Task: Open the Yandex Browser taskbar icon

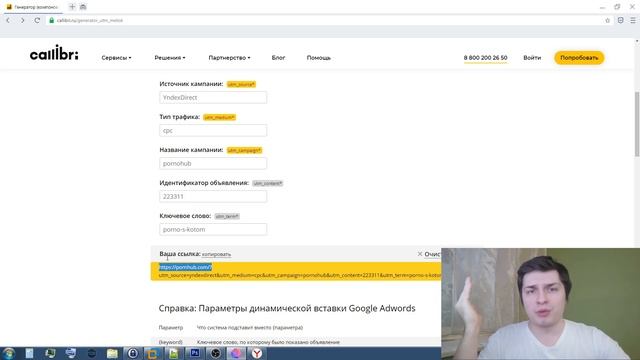Action: pyautogui.click(x=257, y=353)
